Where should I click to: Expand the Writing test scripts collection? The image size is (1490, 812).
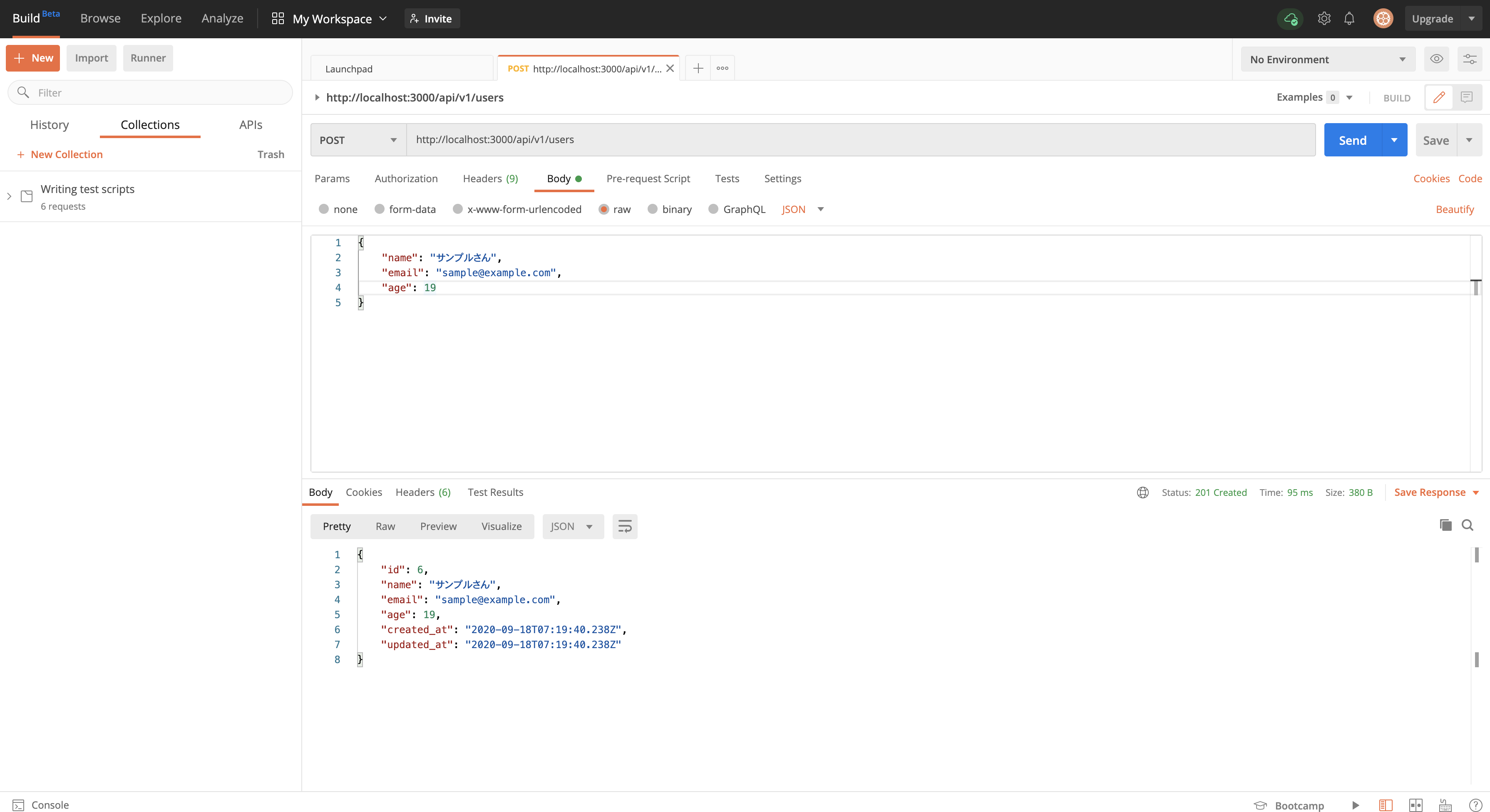click(9, 196)
